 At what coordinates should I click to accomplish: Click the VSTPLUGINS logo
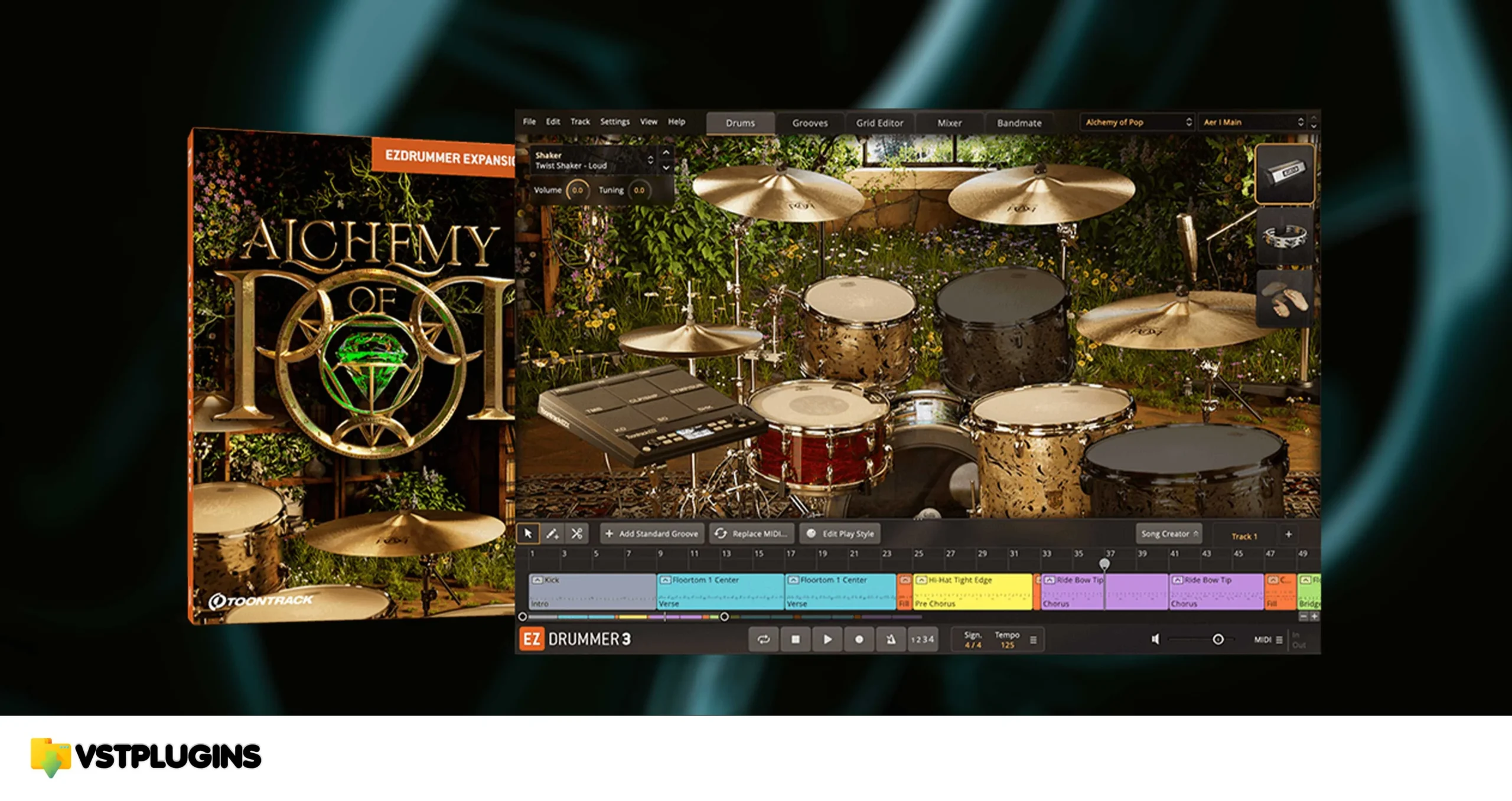pyautogui.click(x=146, y=757)
